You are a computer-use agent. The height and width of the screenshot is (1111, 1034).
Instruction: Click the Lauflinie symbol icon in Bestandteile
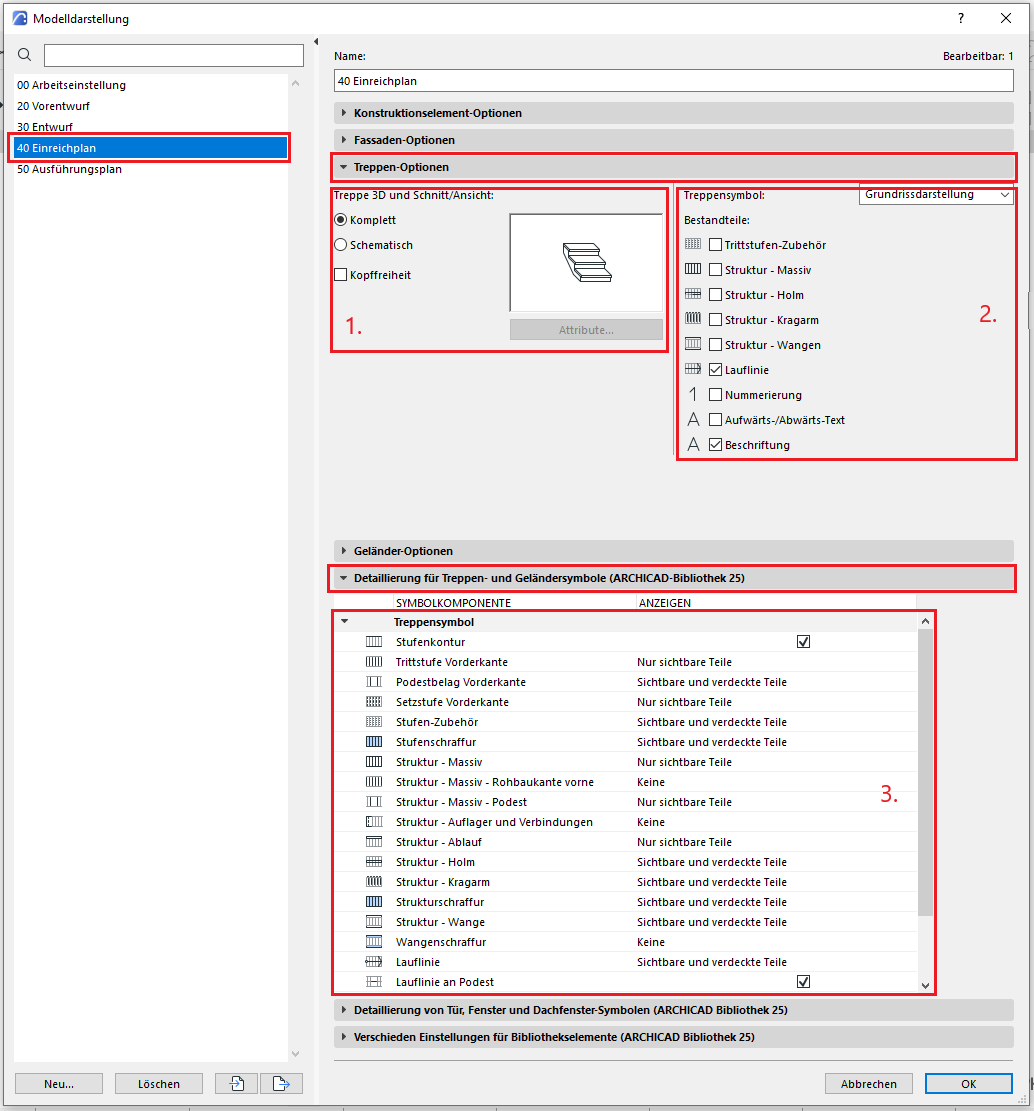(693, 369)
